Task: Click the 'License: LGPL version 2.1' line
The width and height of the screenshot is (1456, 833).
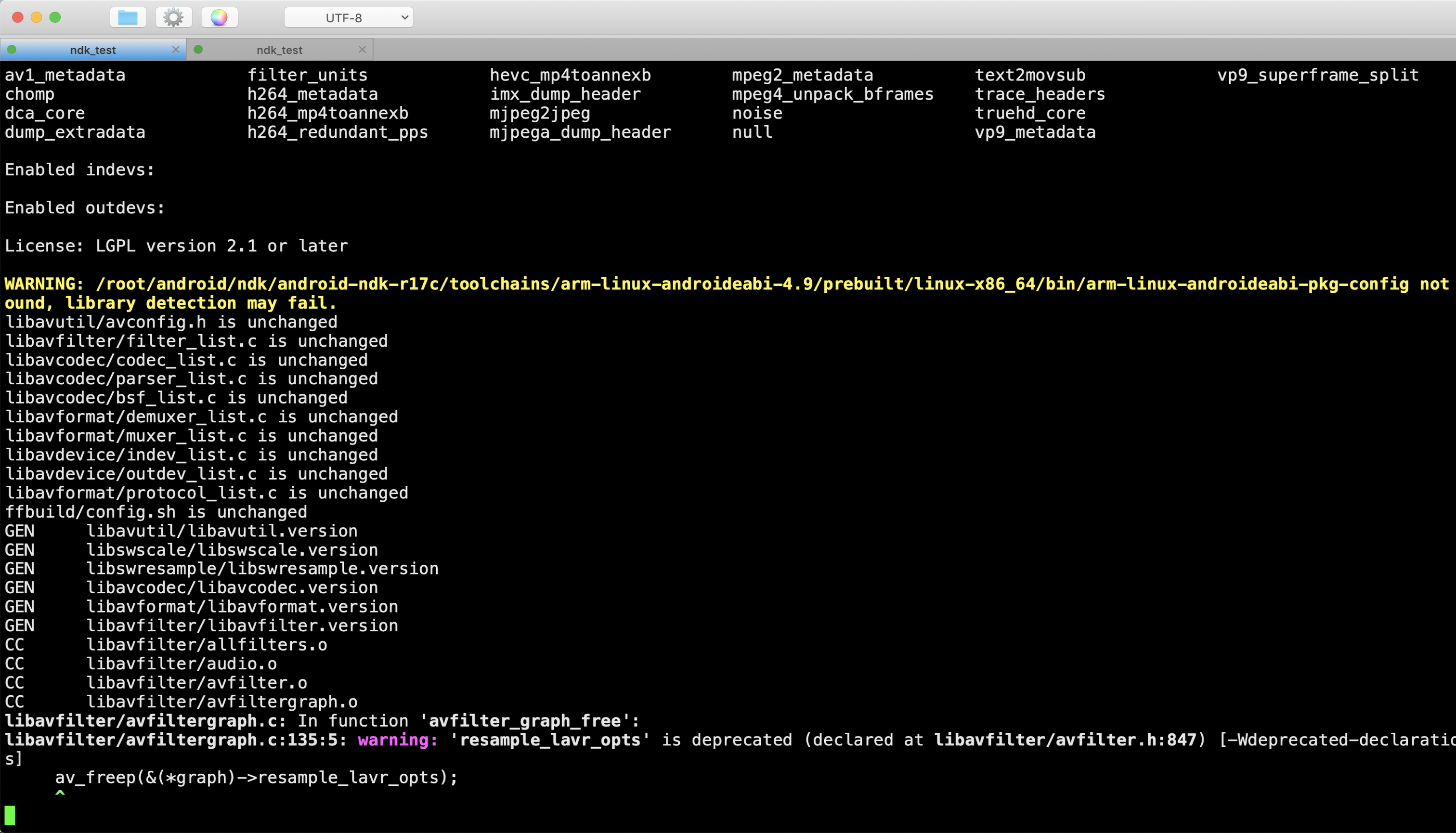Action: pos(176,246)
